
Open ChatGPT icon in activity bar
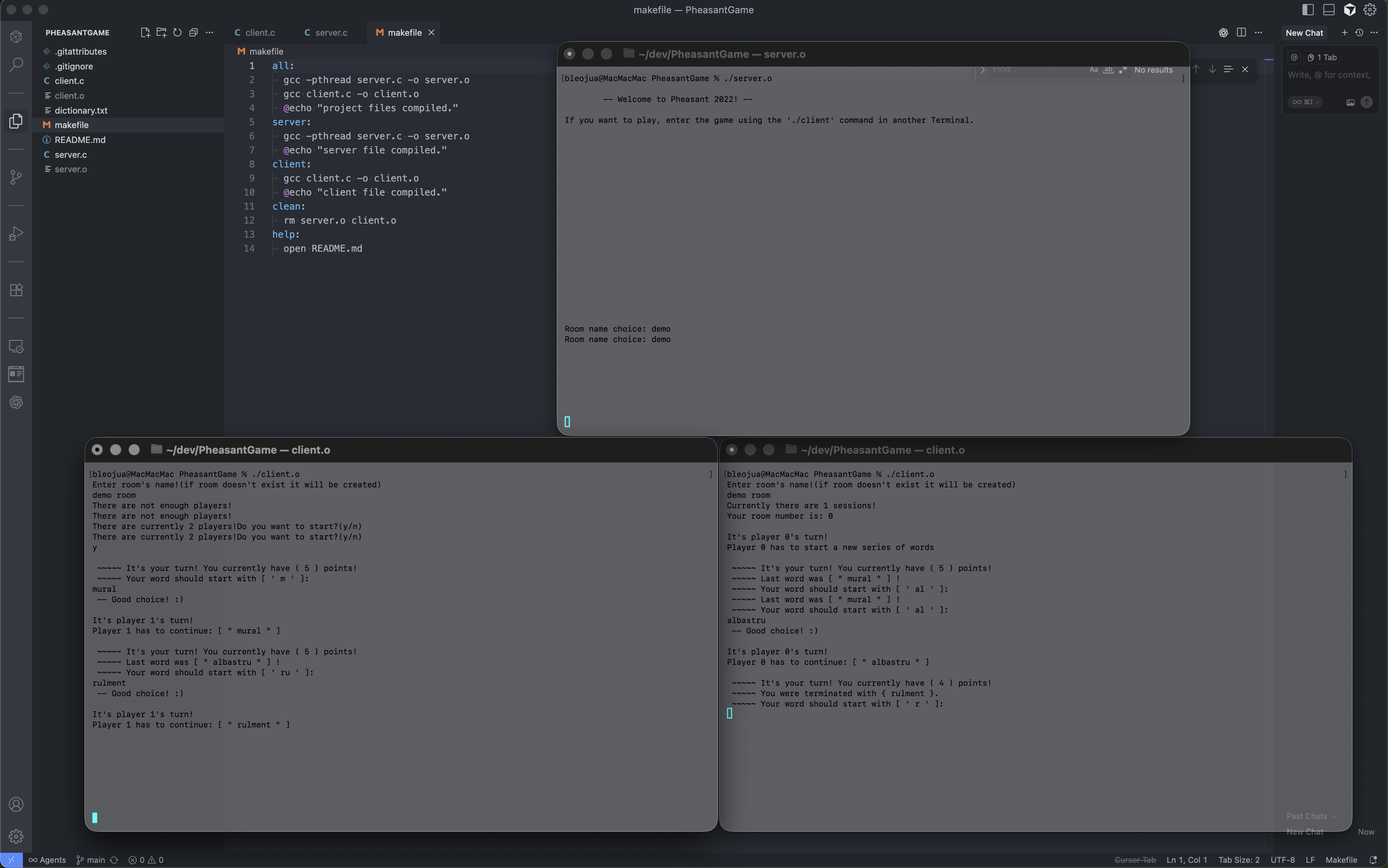point(16,402)
